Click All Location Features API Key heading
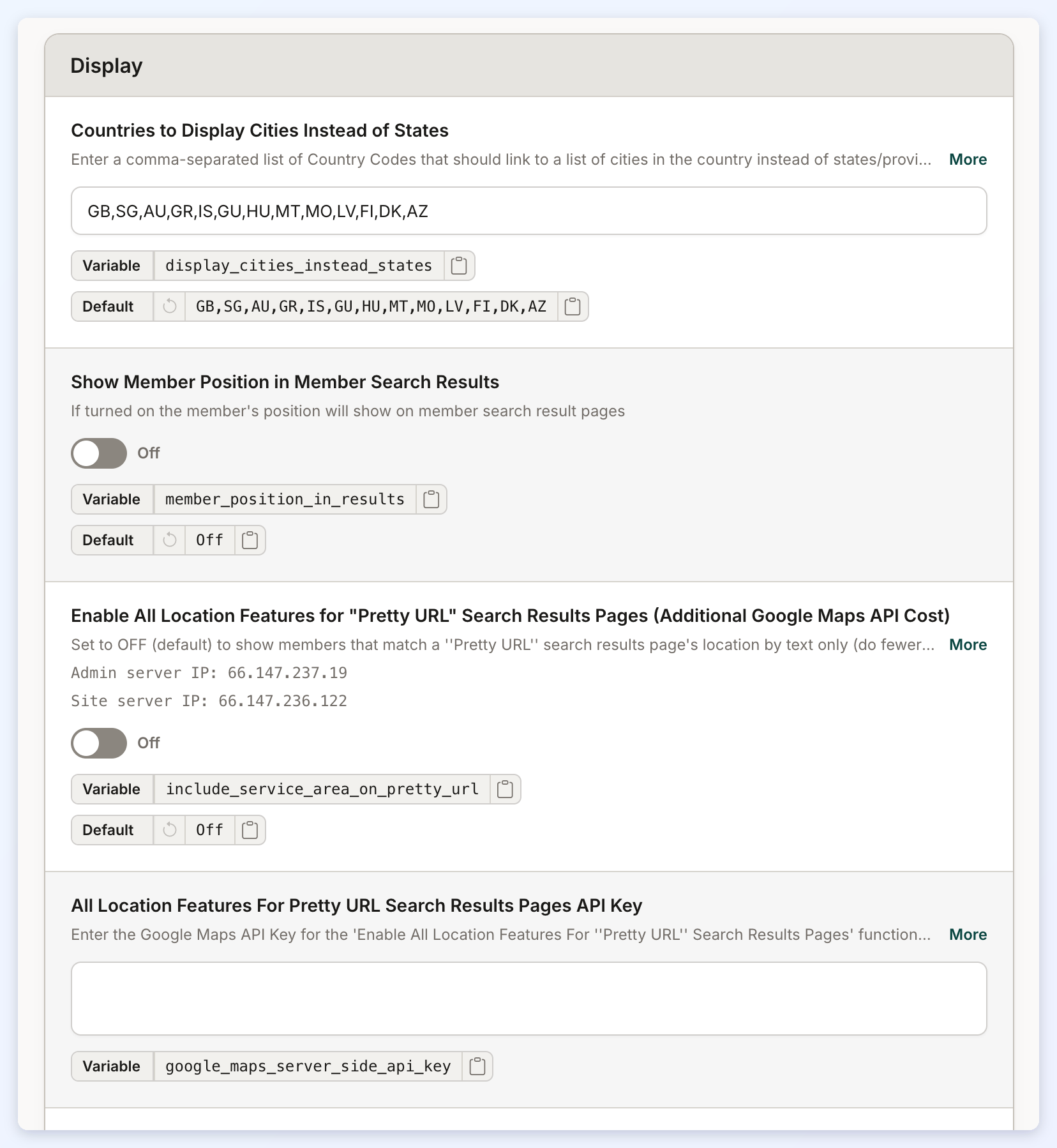 point(356,905)
